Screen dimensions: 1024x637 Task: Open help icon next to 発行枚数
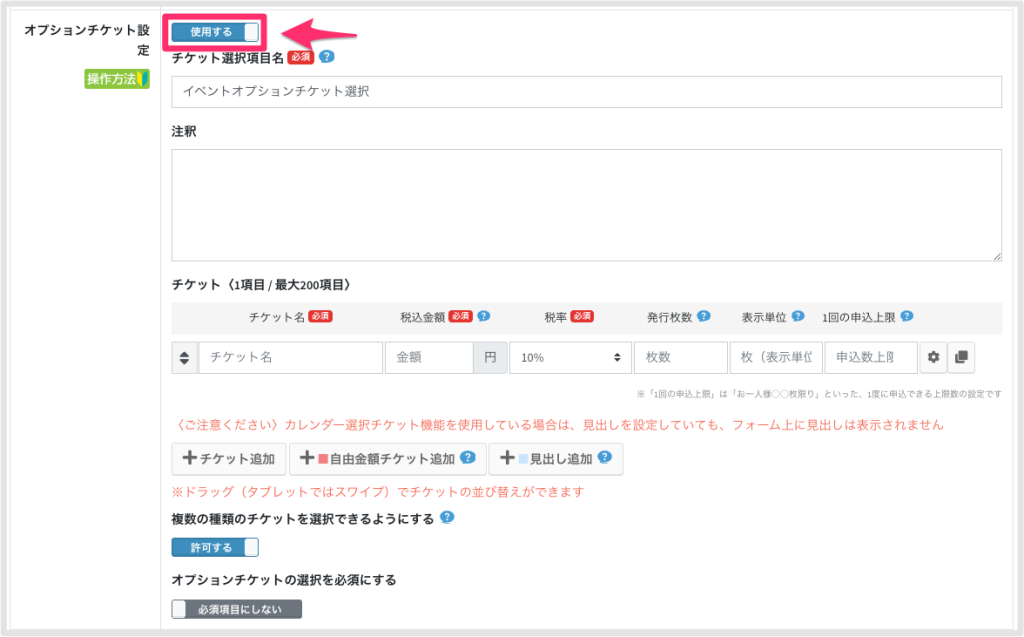coord(703,316)
